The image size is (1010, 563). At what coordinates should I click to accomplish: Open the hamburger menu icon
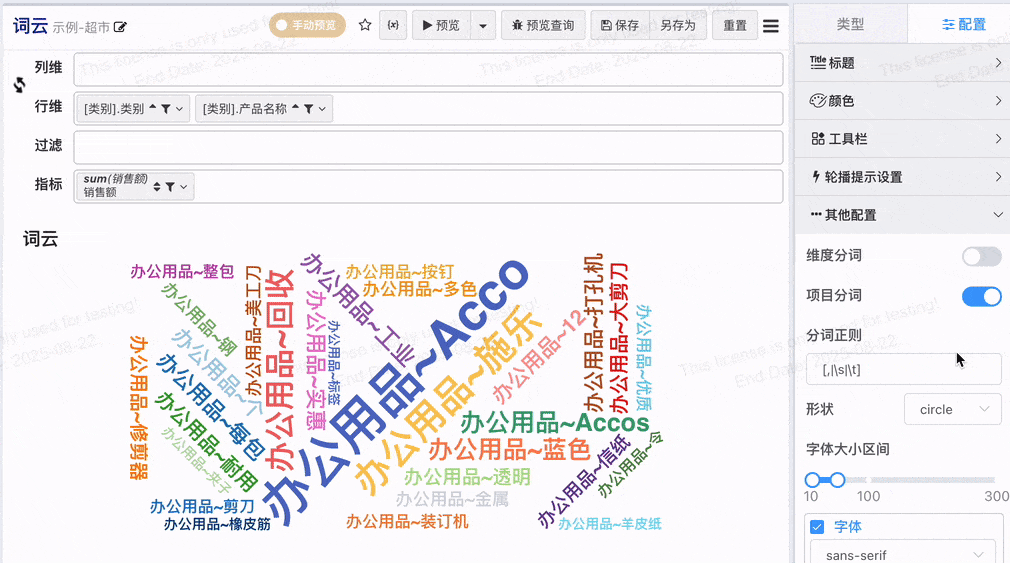coord(771,26)
